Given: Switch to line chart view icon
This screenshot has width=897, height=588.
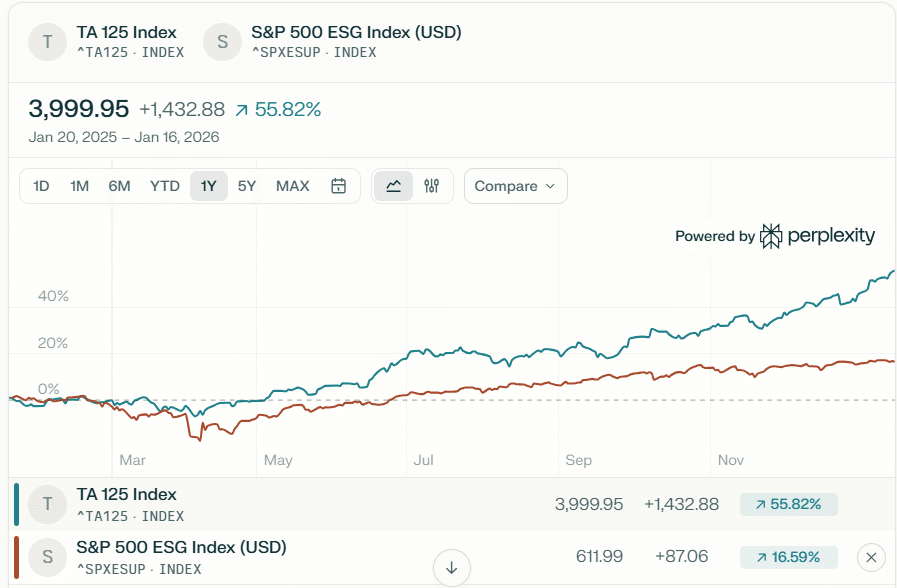Looking at the screenshot, I should [x=393, y=186].
